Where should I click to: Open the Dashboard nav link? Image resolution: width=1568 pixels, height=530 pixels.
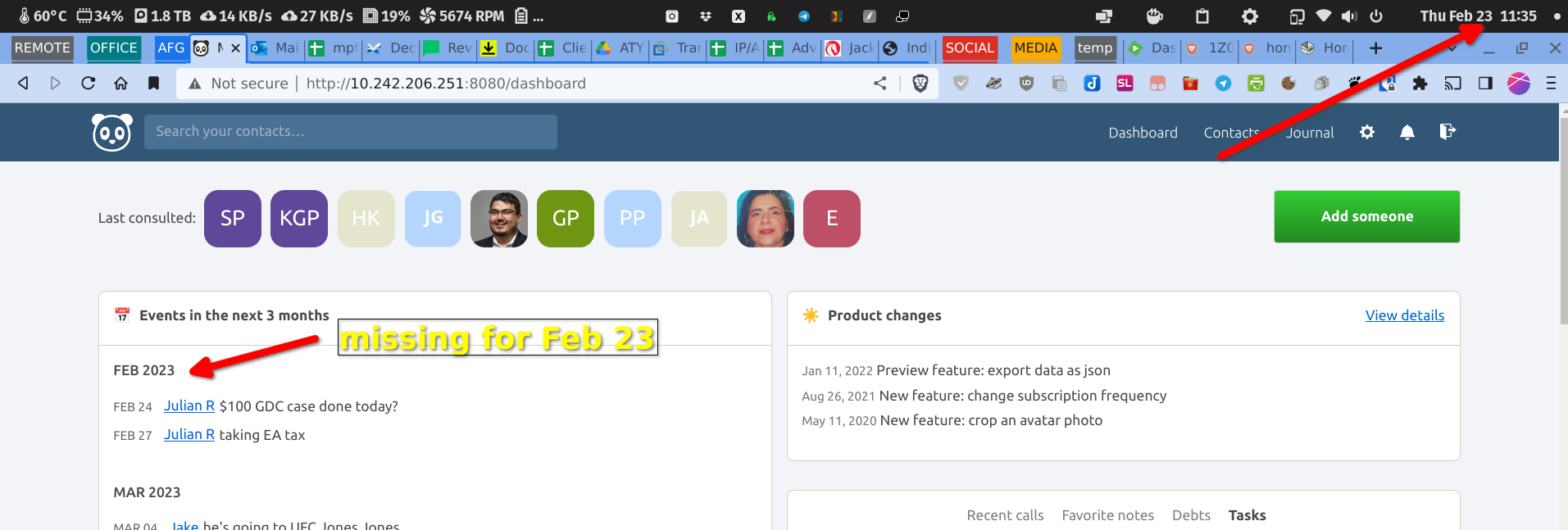(1143, 133)
